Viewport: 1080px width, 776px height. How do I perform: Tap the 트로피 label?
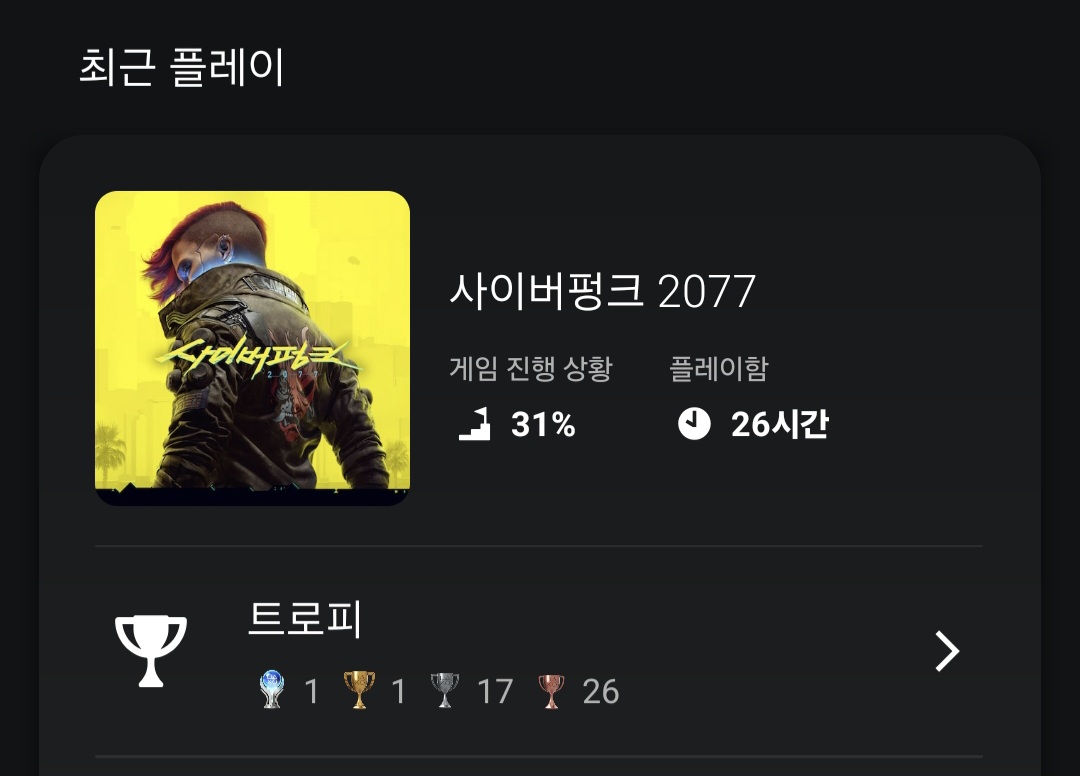[x=304, y=618]
